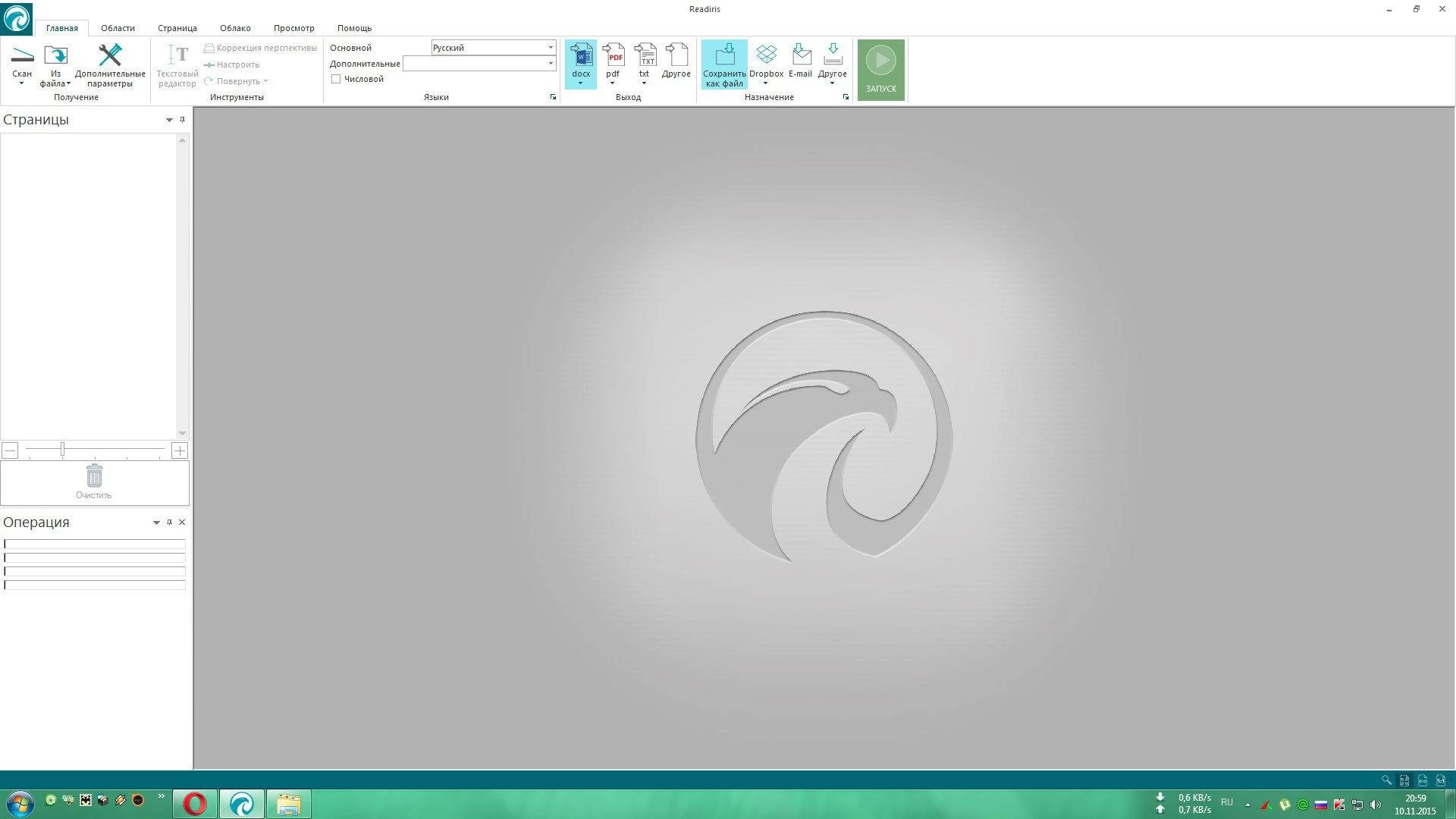Pin the Страницы panel

182,120
